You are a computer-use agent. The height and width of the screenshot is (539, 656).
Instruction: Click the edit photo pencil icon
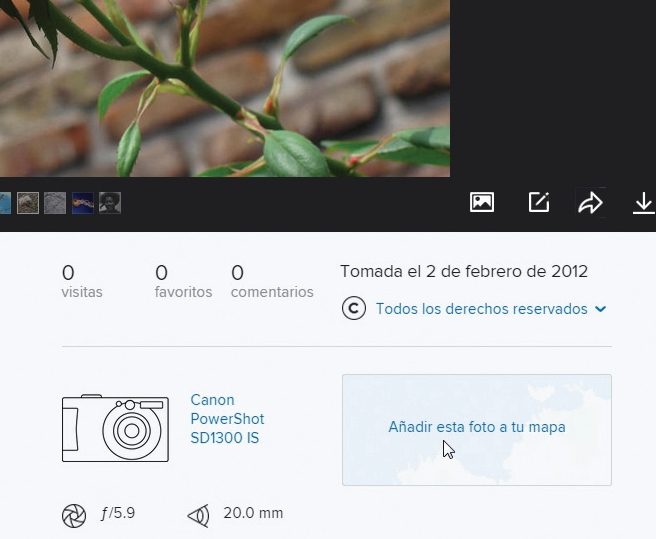pyautogui.click(x=539, y=203)
